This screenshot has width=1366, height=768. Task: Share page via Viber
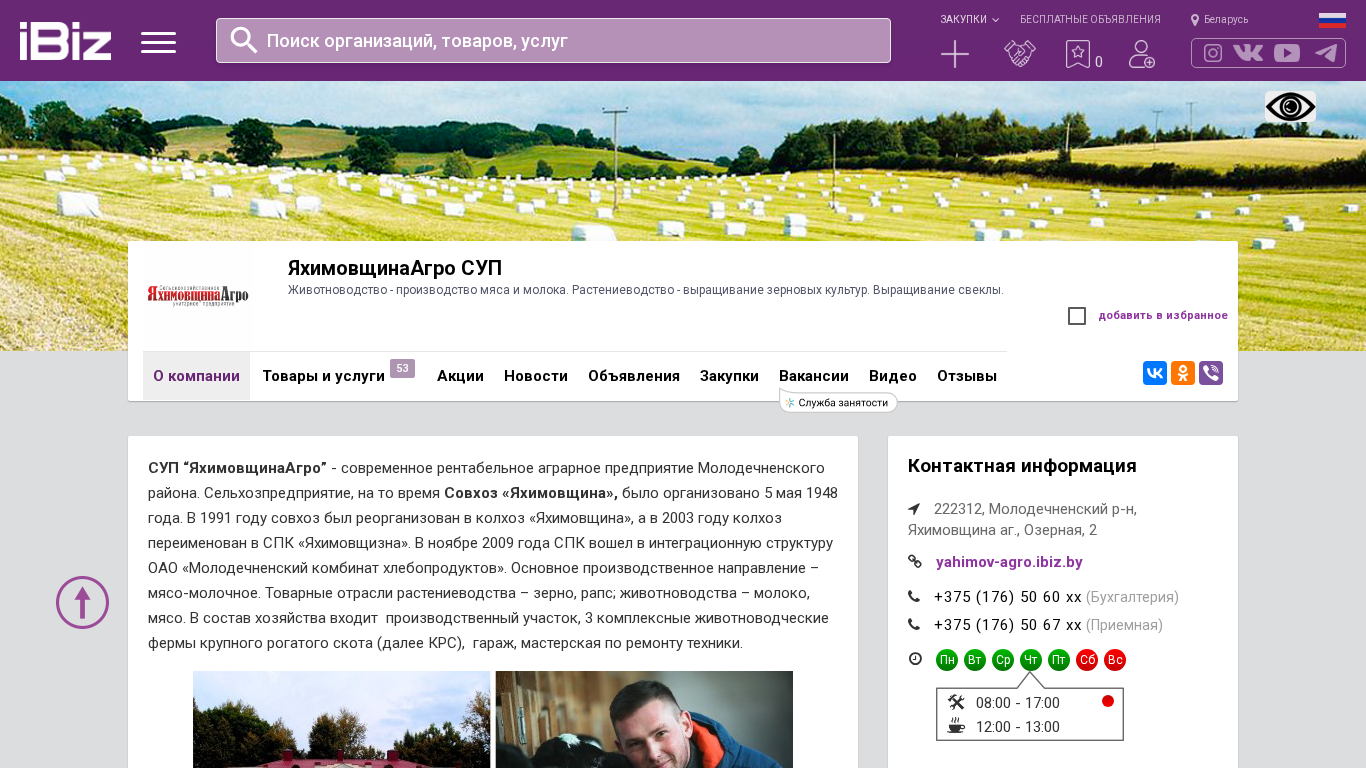click(1211, 373)
